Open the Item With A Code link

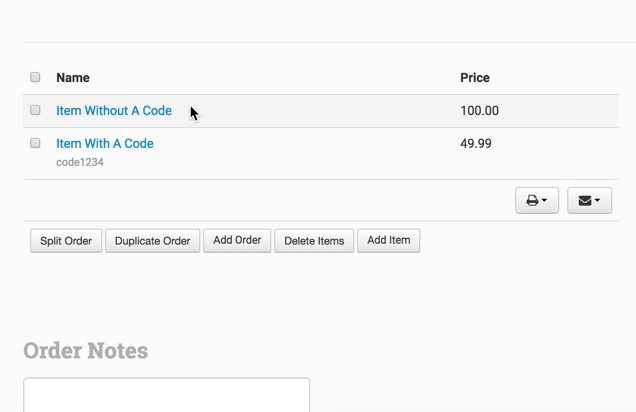pyautogui.click(x=105, y=144)
